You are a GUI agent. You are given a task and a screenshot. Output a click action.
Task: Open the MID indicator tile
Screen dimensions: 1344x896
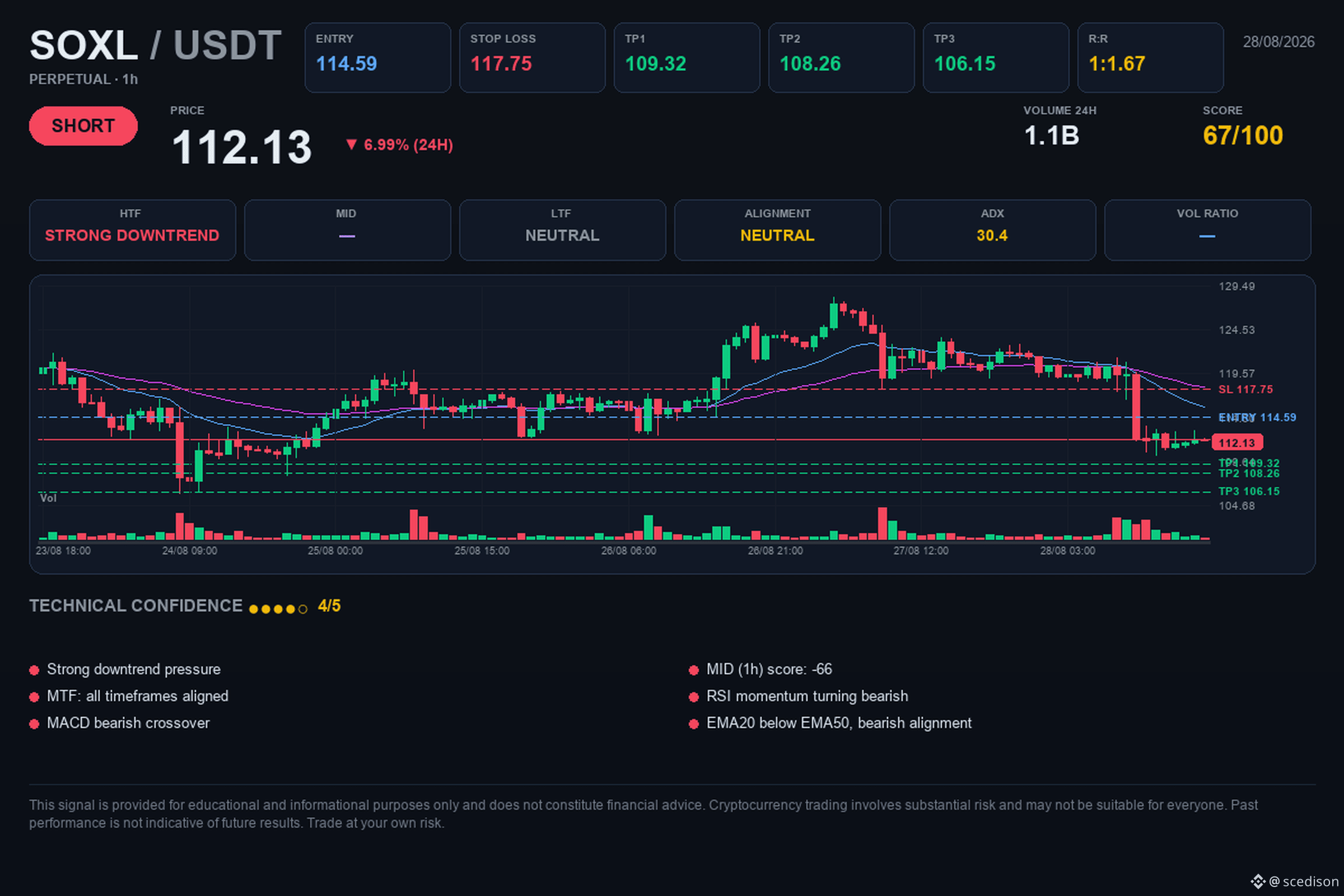point(347,230)
